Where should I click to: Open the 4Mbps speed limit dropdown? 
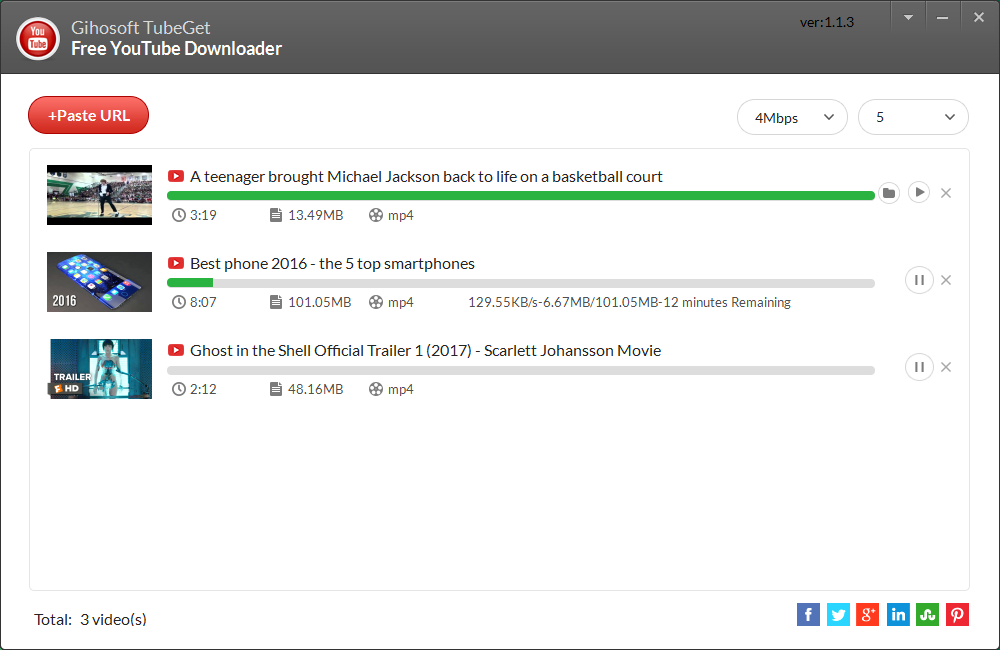click(792, 117)
